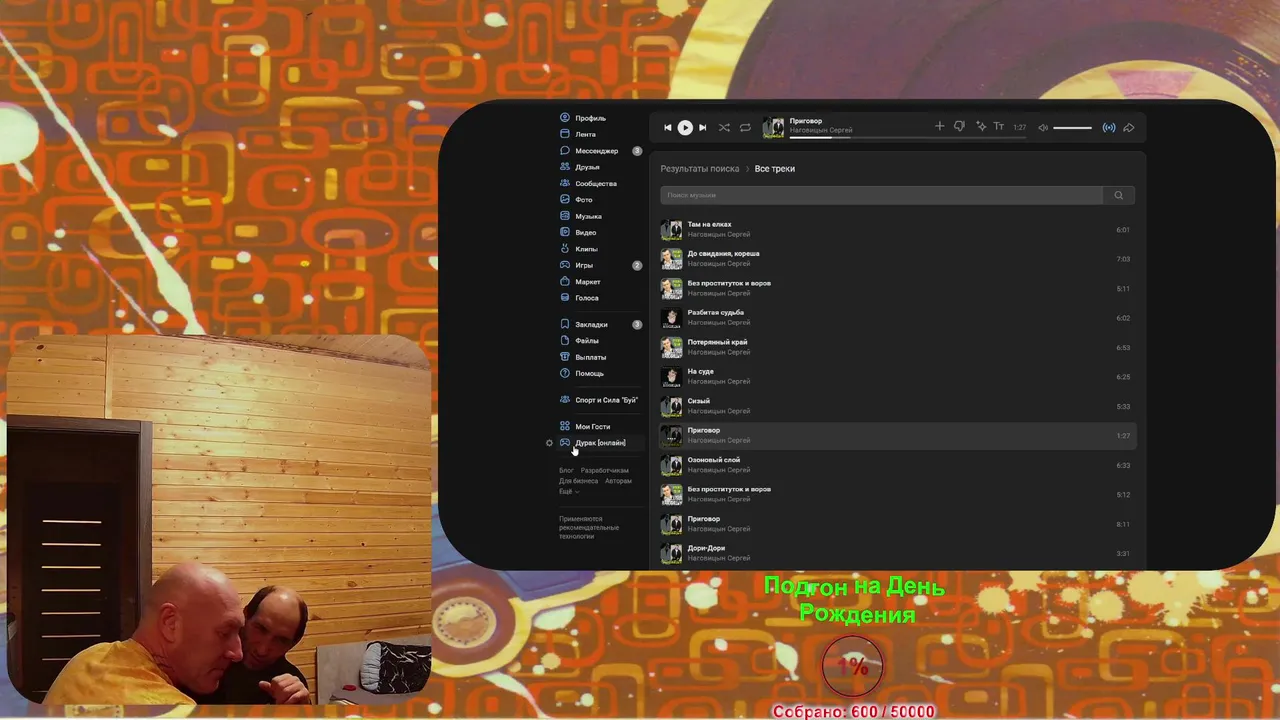The image size is (1280, 720).
Task: Toggle shuffle playback
Action: [724, 128]
